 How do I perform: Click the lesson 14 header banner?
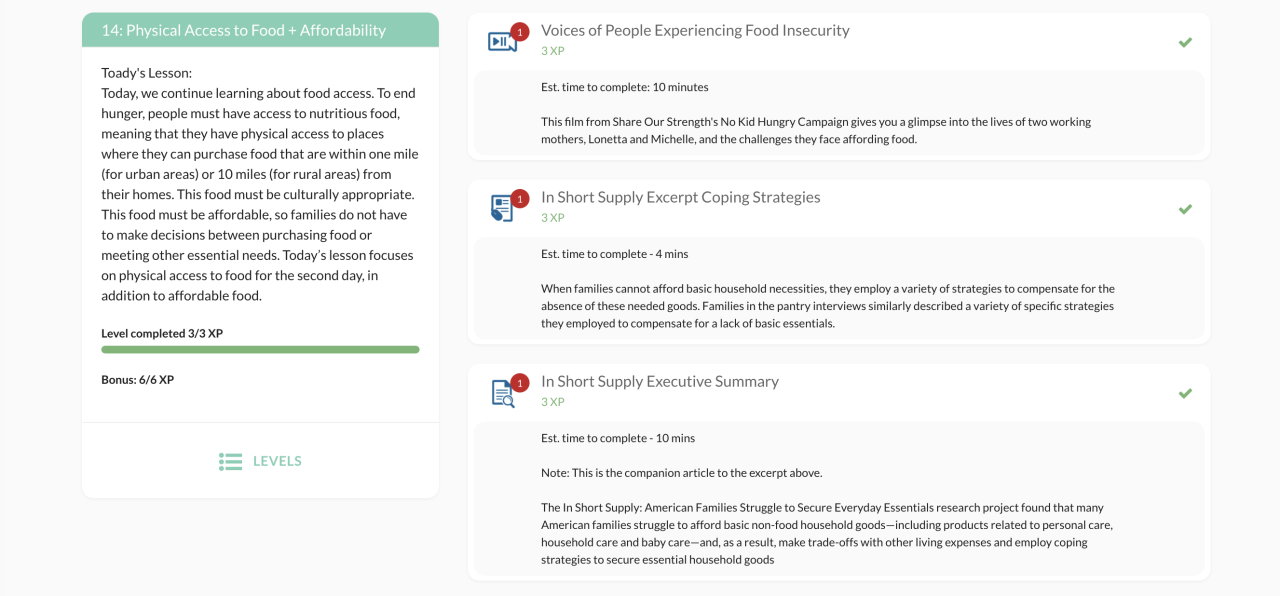[x=260, y=30]
